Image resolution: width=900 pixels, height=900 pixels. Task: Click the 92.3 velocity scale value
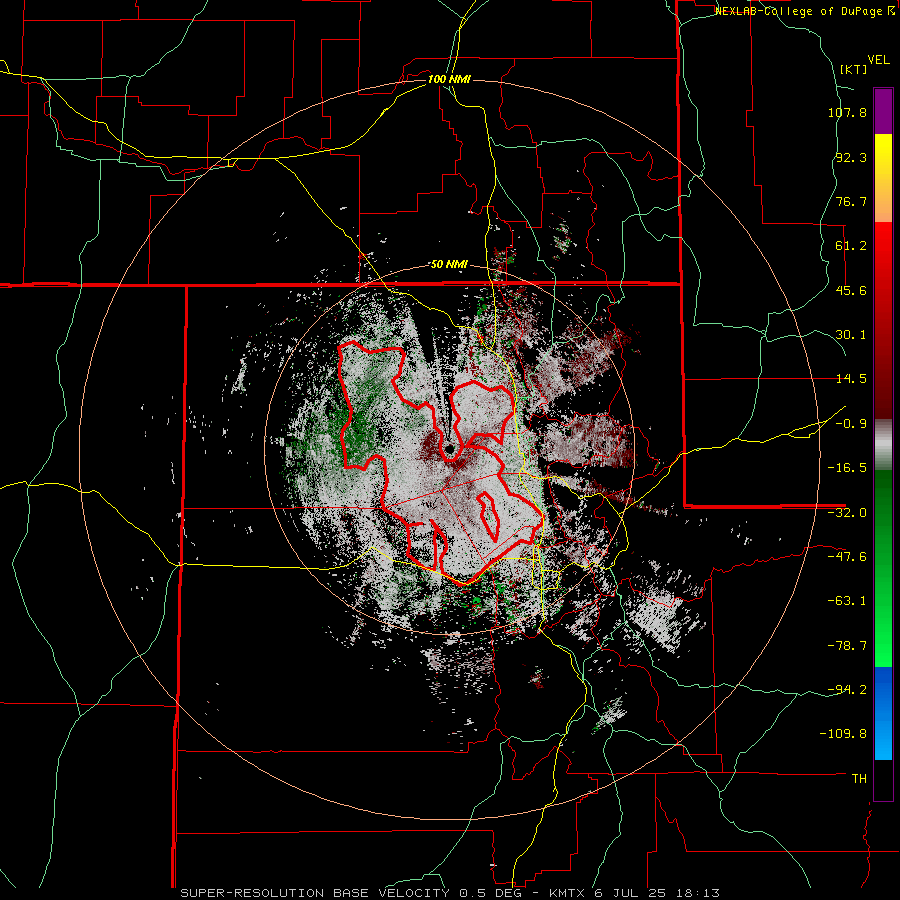pyautogui.click(x=851, y=157)
